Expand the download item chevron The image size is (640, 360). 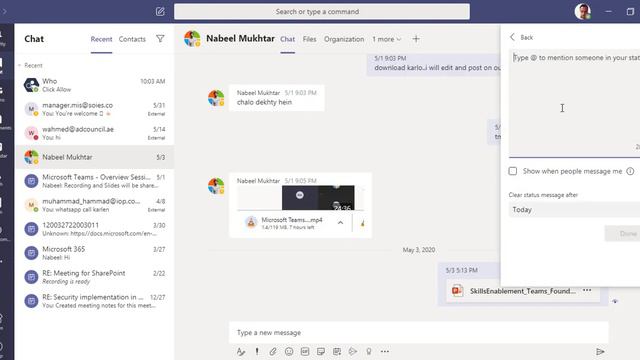coord(340,222)
